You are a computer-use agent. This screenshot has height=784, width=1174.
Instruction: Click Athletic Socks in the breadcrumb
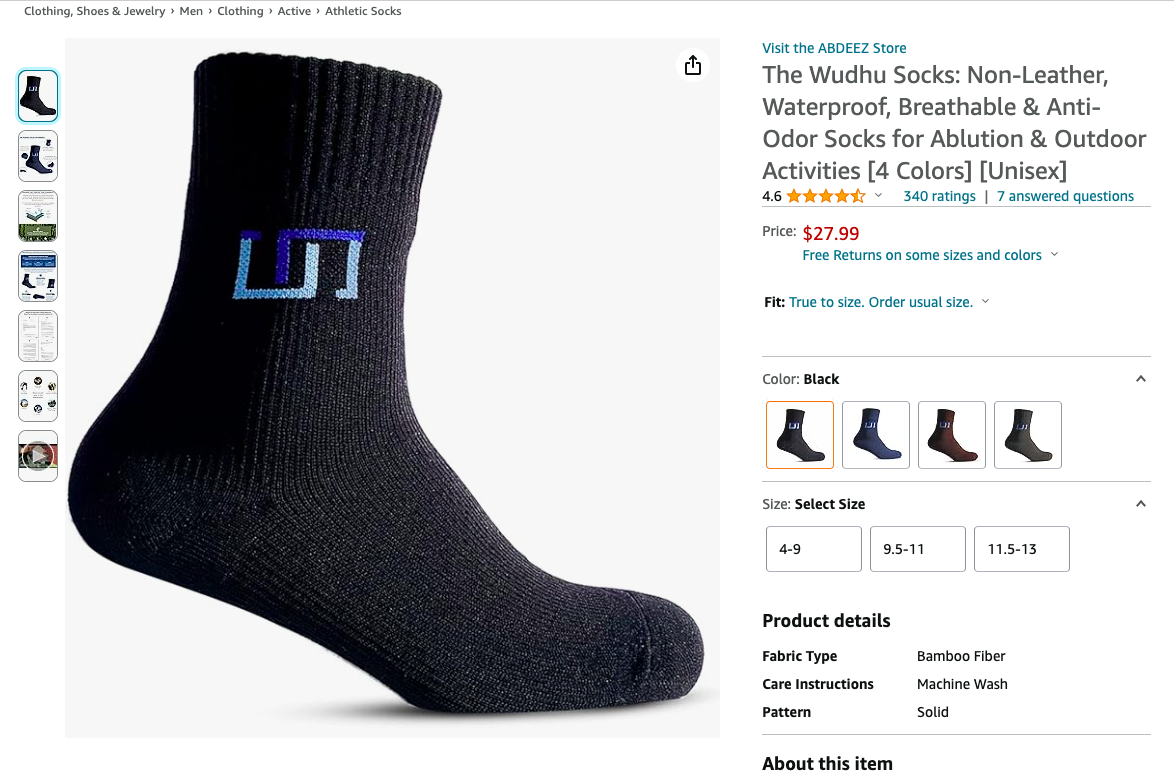coord(364,11)
